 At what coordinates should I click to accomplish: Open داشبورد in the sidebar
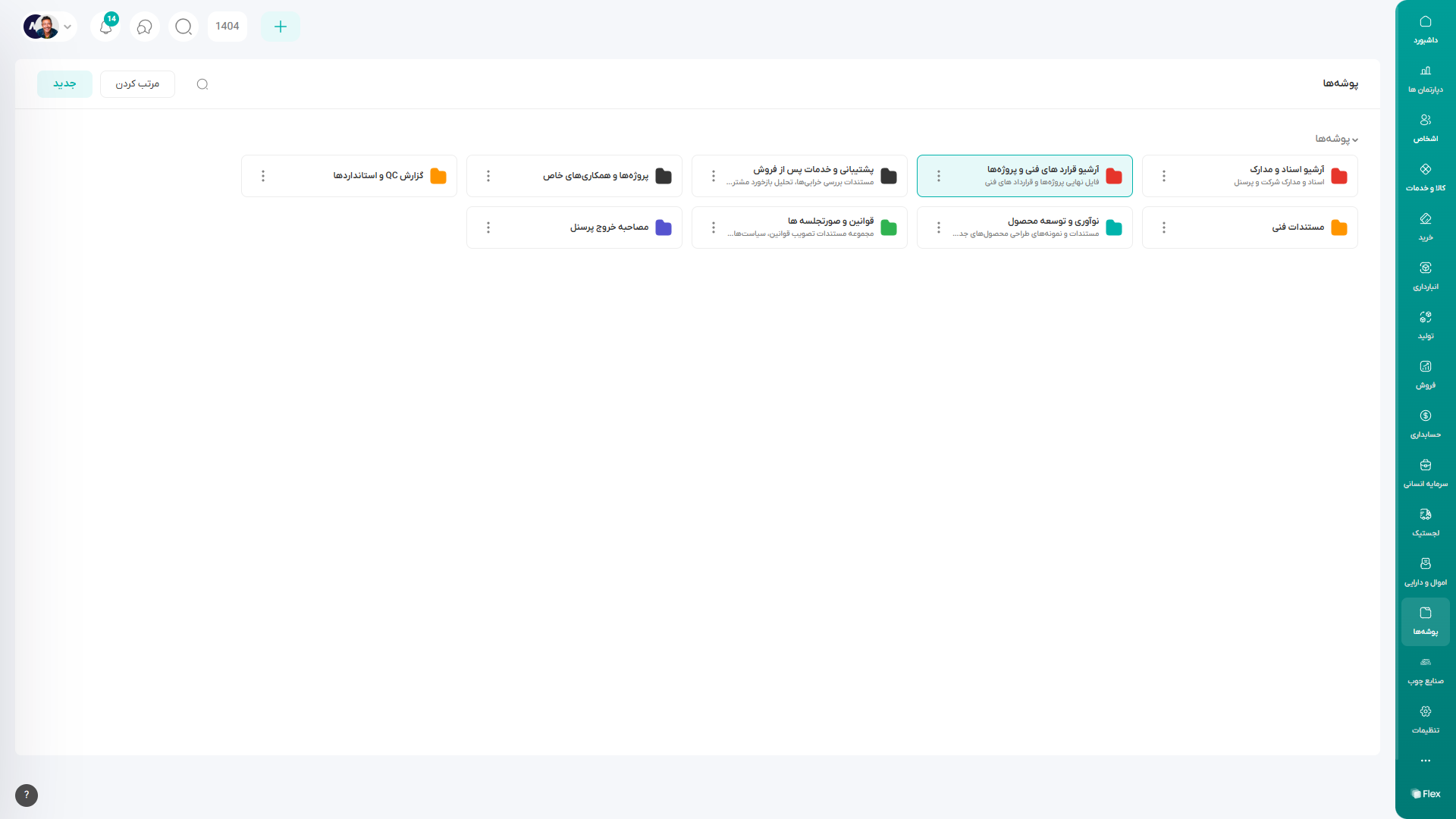[1425, 30]
